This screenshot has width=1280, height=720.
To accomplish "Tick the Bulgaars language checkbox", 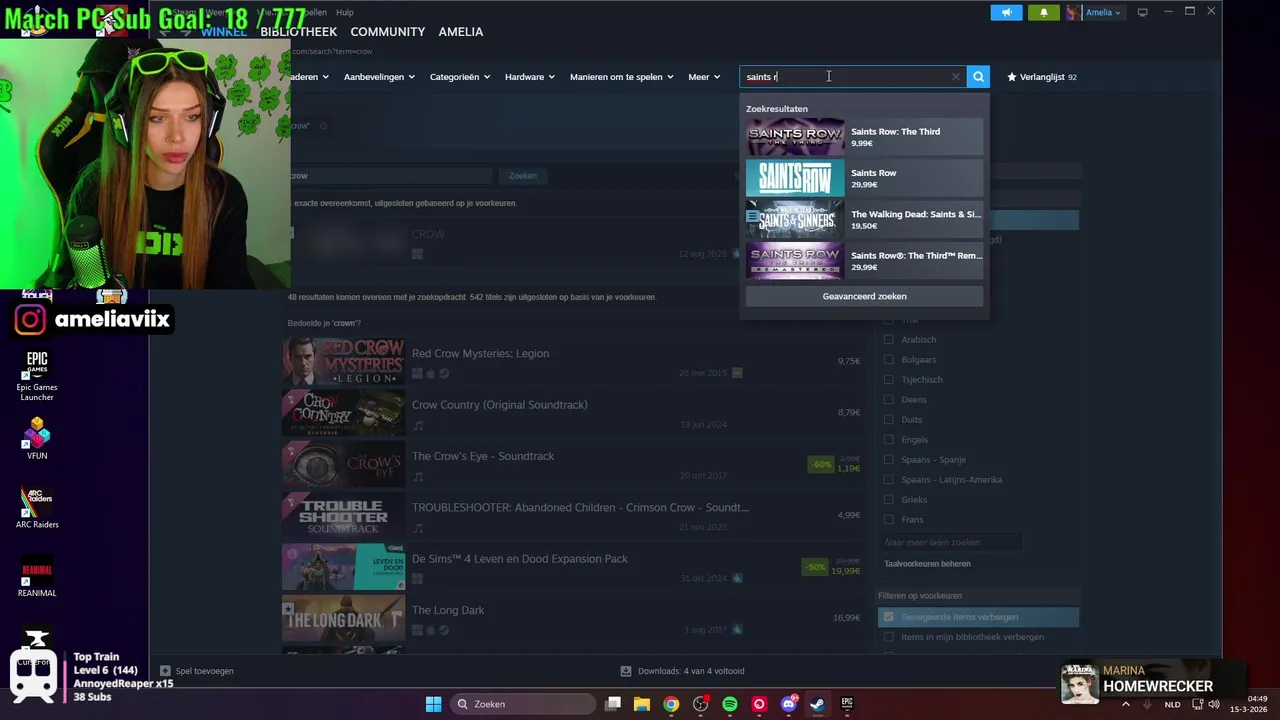I will click(x=888, y=359).
